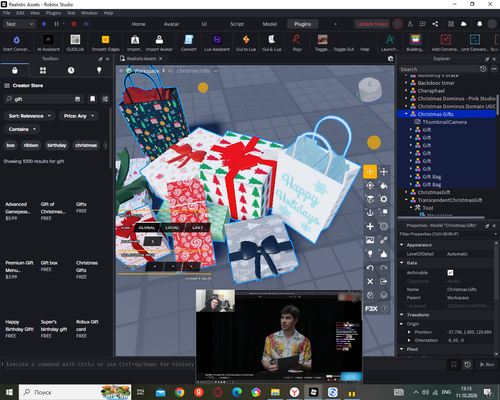Collapse the Christmas Gifts tree node
The width and height of the screenshot is (500, 400).
pos(406,114)
